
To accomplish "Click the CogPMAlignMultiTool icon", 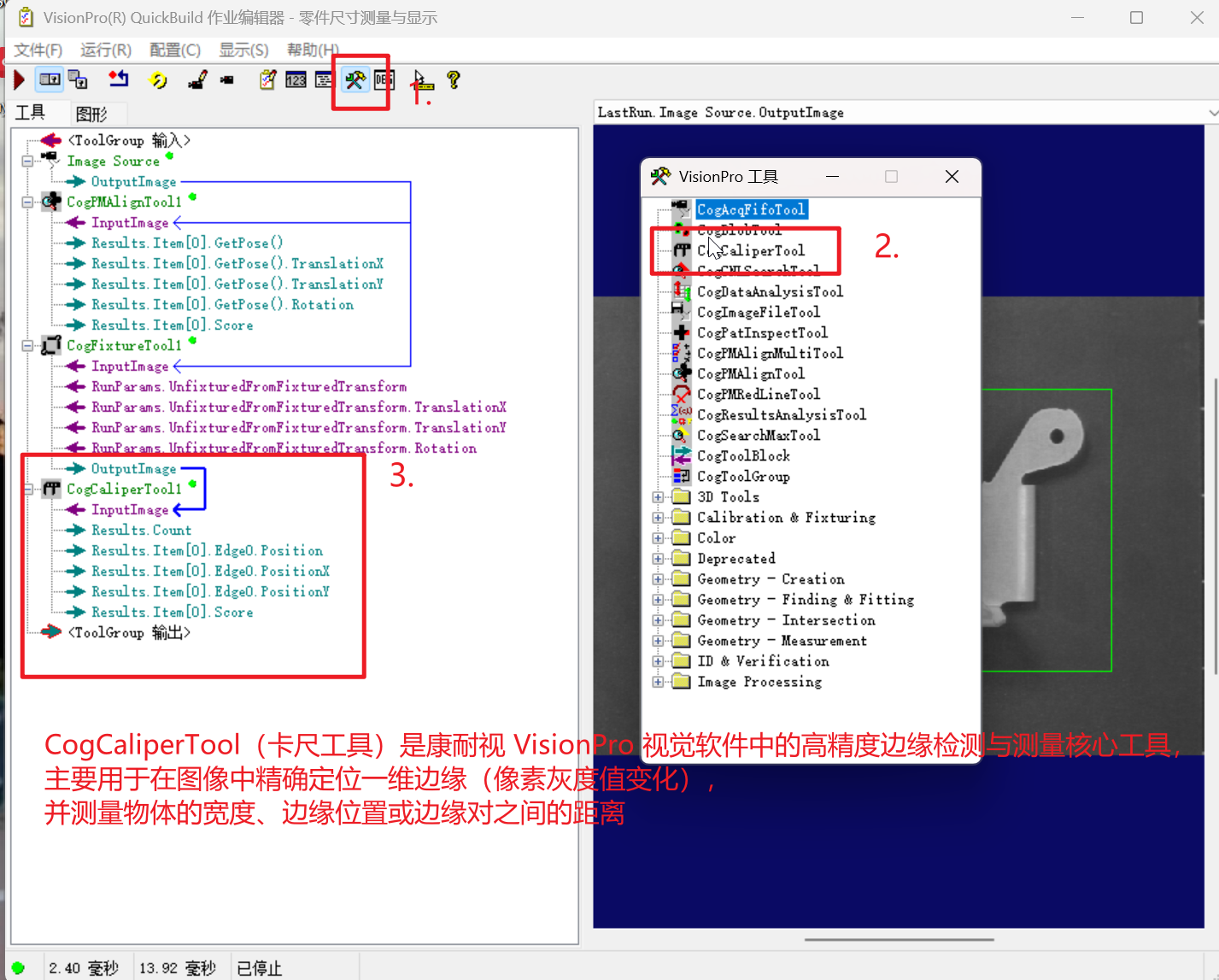I will 681,353.
